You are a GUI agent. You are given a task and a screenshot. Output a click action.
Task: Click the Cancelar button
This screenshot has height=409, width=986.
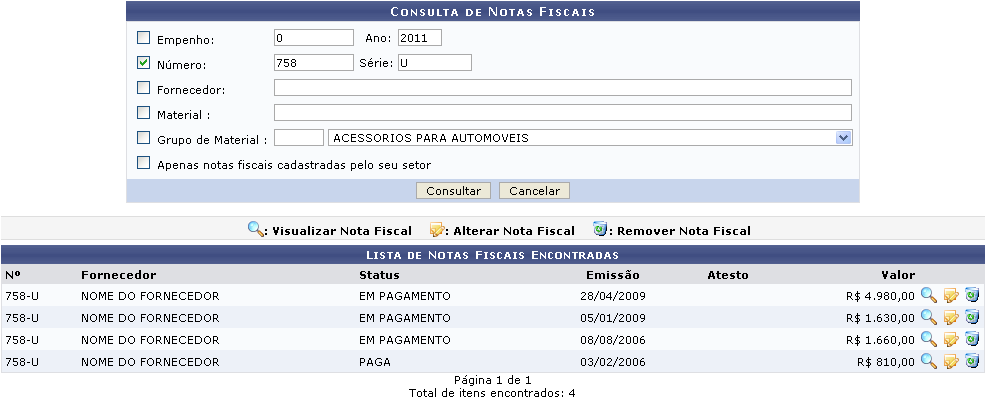pyautogui.click(x=534, y=191)
